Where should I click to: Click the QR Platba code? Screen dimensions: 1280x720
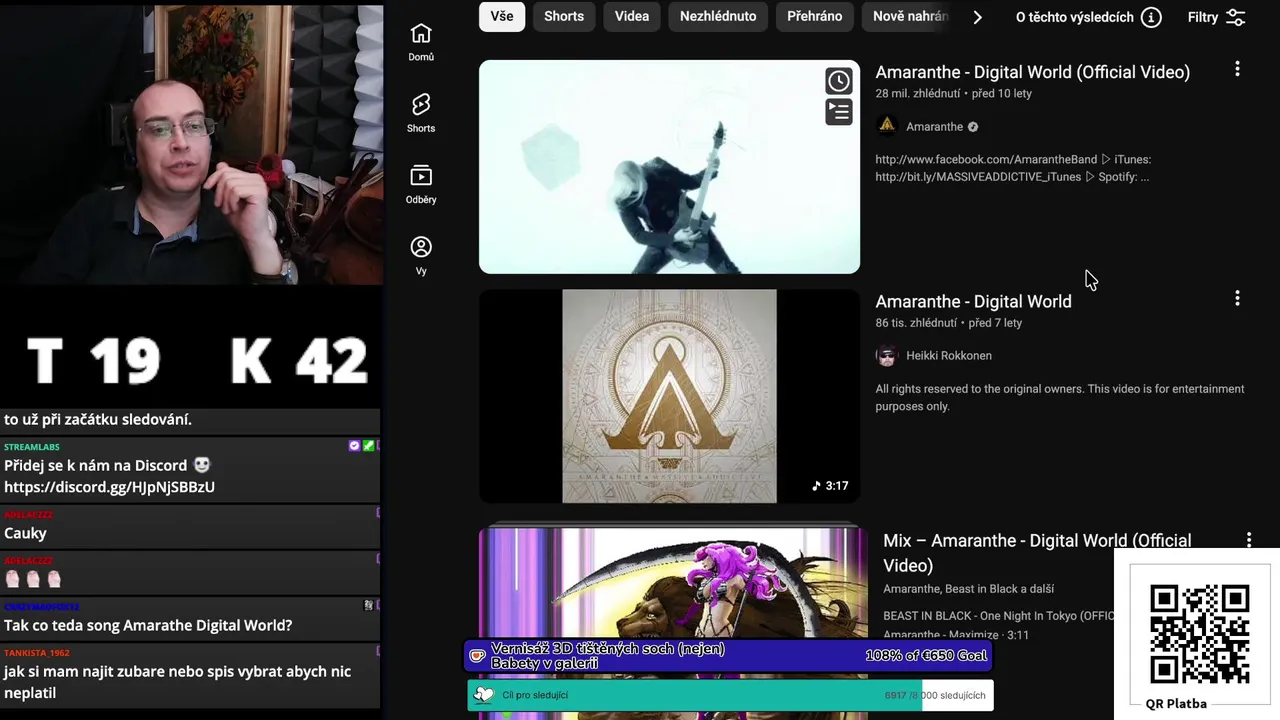[x=1199, y=634]
